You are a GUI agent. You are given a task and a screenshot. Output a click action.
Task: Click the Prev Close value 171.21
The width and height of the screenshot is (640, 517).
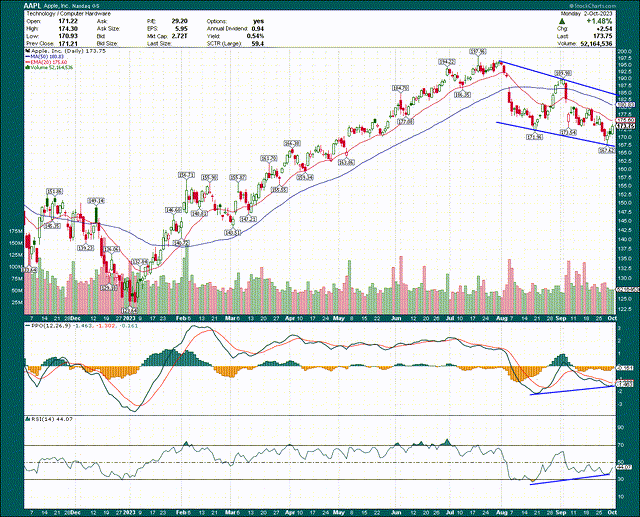(68, 43)
